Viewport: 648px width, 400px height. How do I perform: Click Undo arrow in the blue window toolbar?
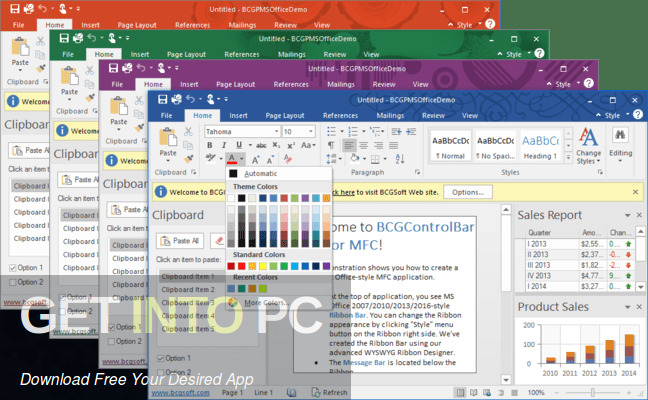click(190, 99)
